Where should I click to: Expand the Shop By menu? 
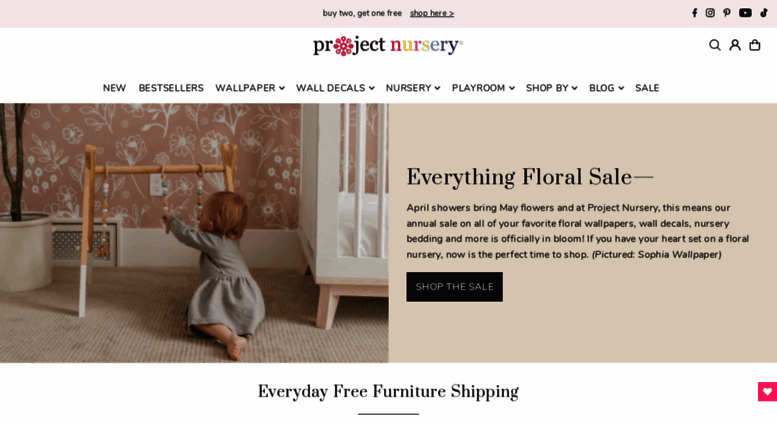552,88
